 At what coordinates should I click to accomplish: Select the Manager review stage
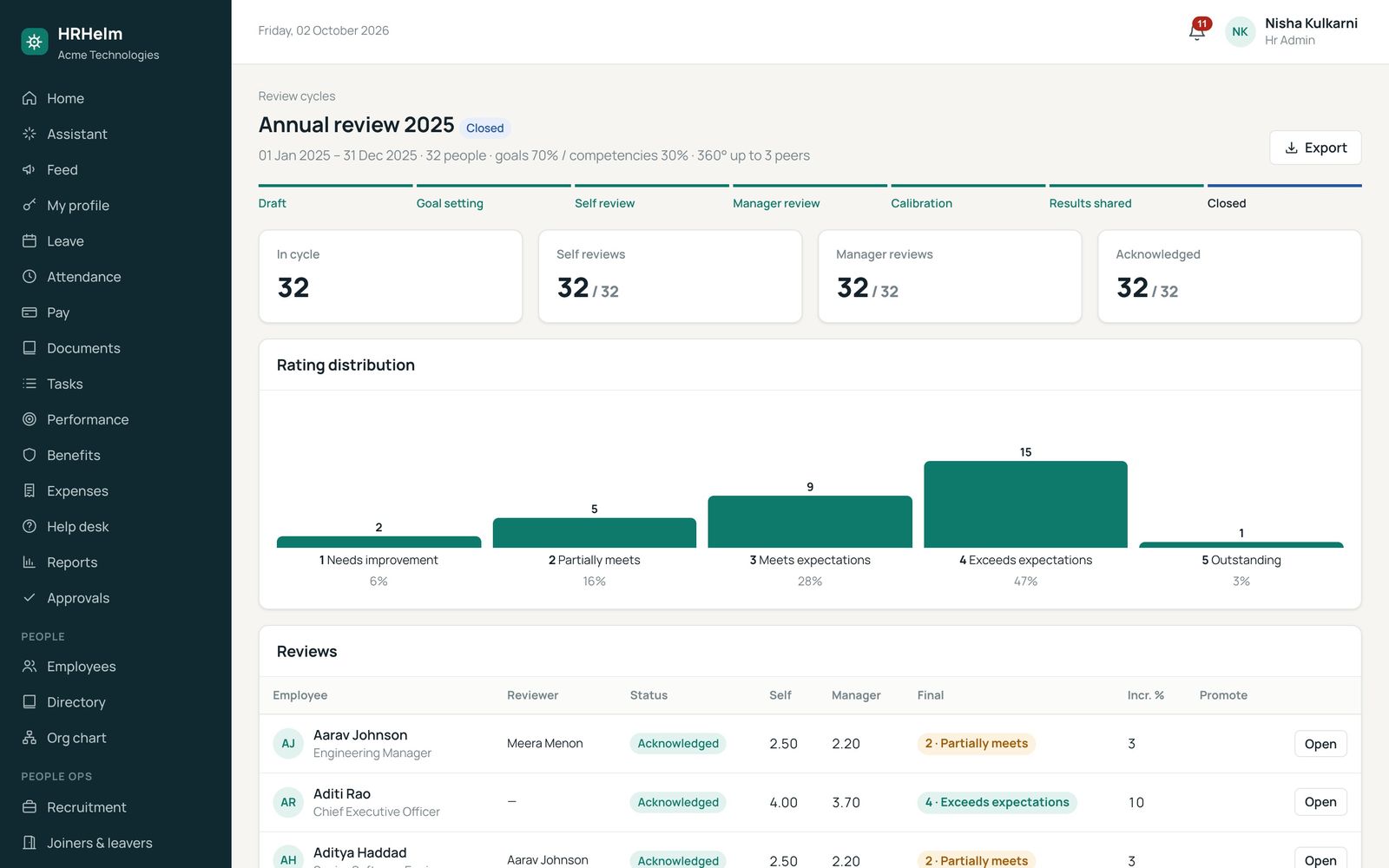[810, 199]
